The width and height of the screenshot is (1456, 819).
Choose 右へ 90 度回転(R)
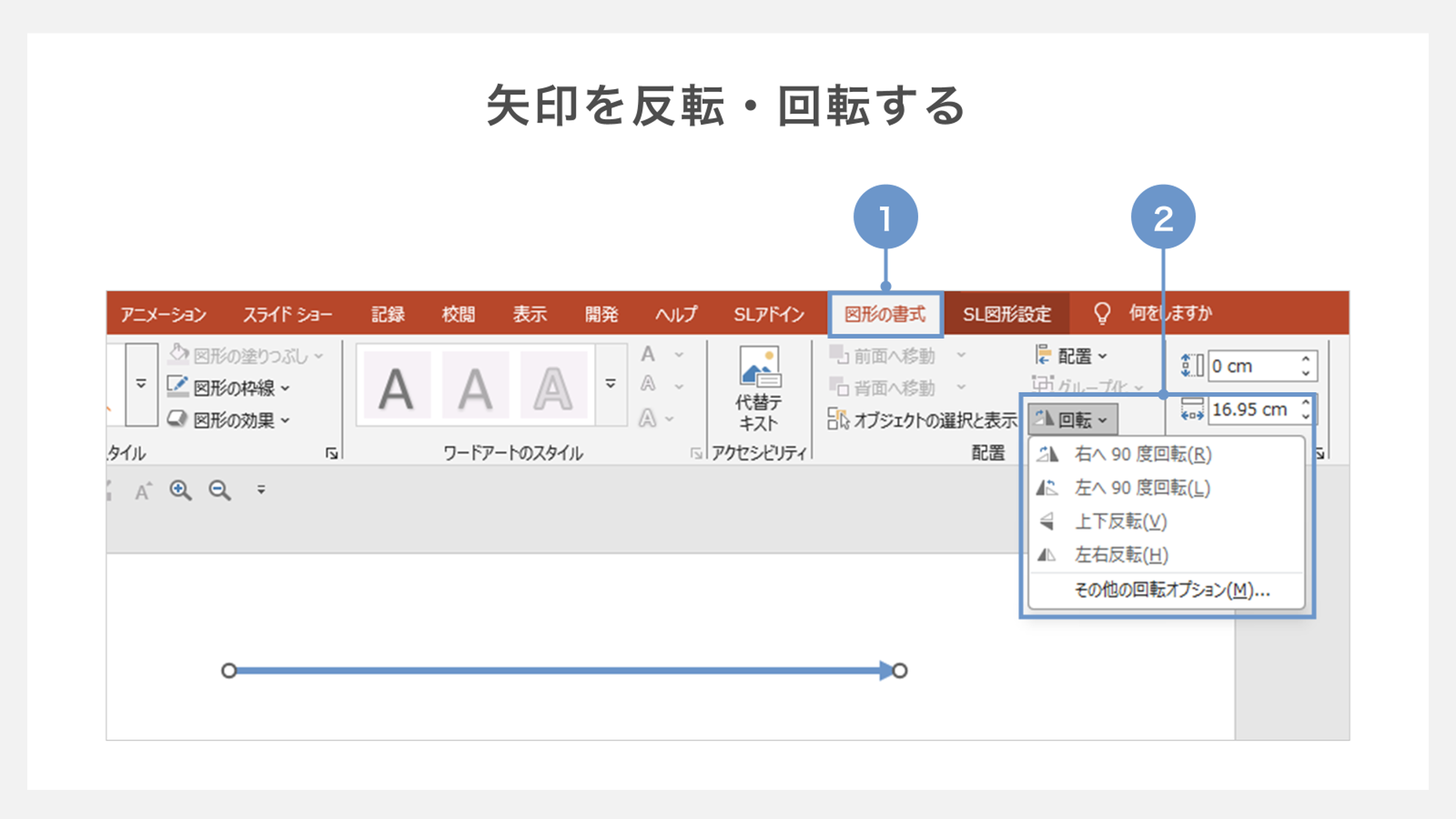(x=1166, y=454)
